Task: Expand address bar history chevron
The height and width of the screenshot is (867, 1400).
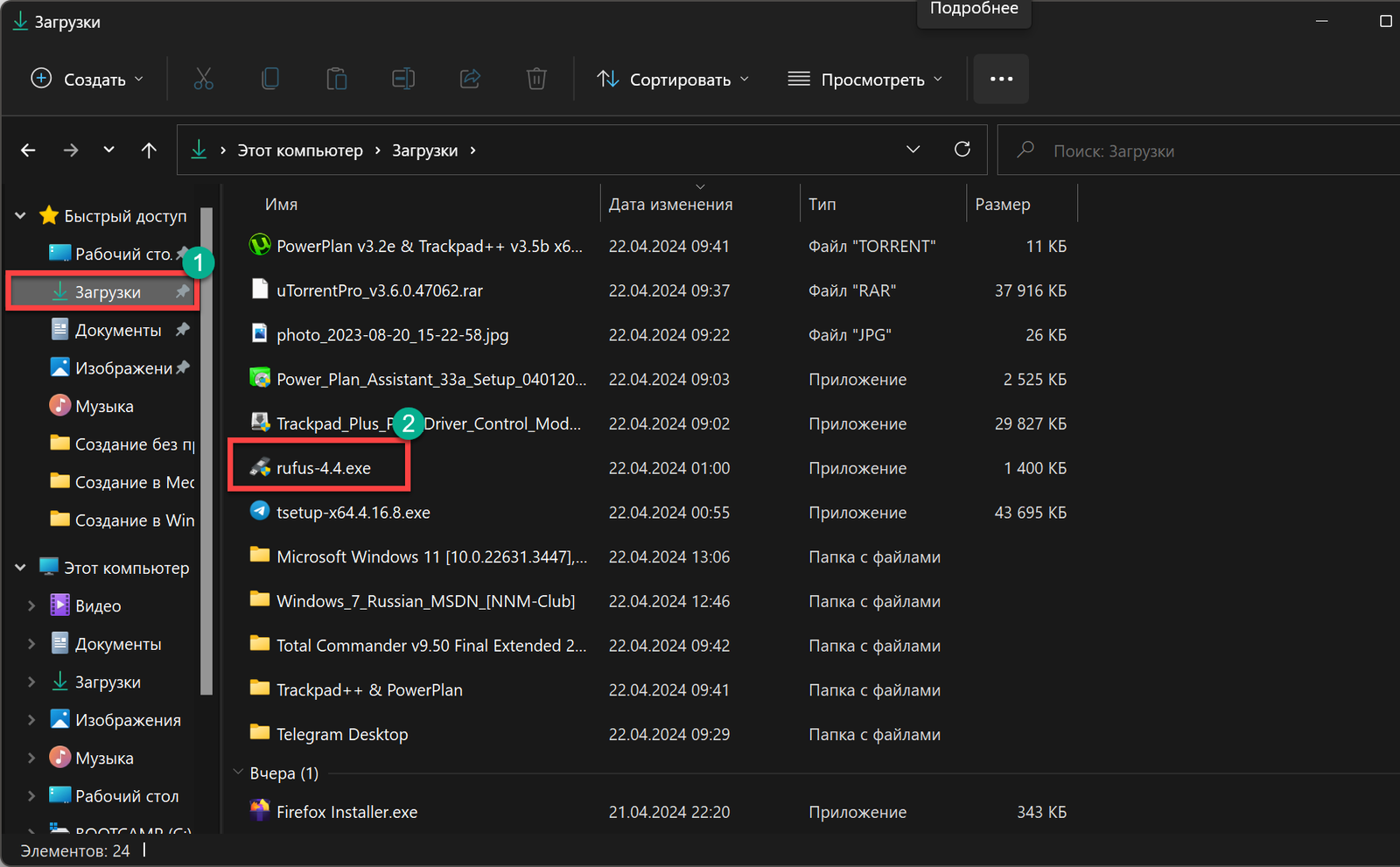Action: pyautogui.click(x=913, y=150)
